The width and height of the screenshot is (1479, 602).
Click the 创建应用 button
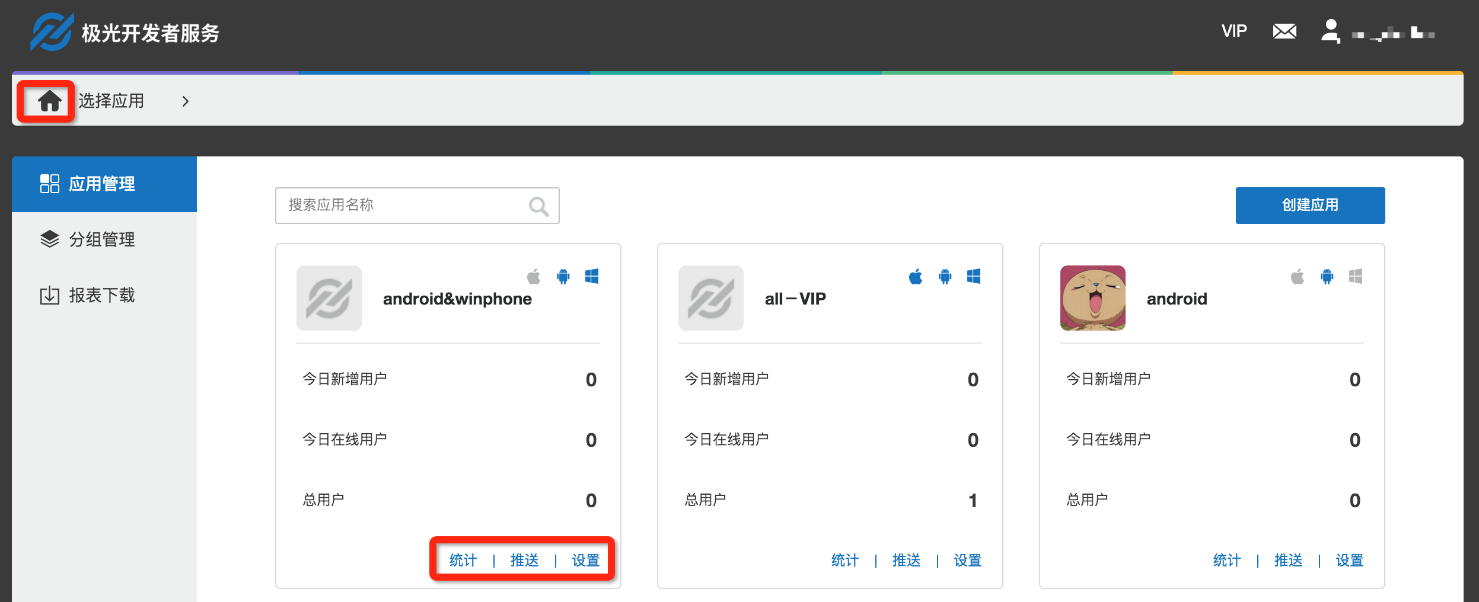click(1310, 205)
